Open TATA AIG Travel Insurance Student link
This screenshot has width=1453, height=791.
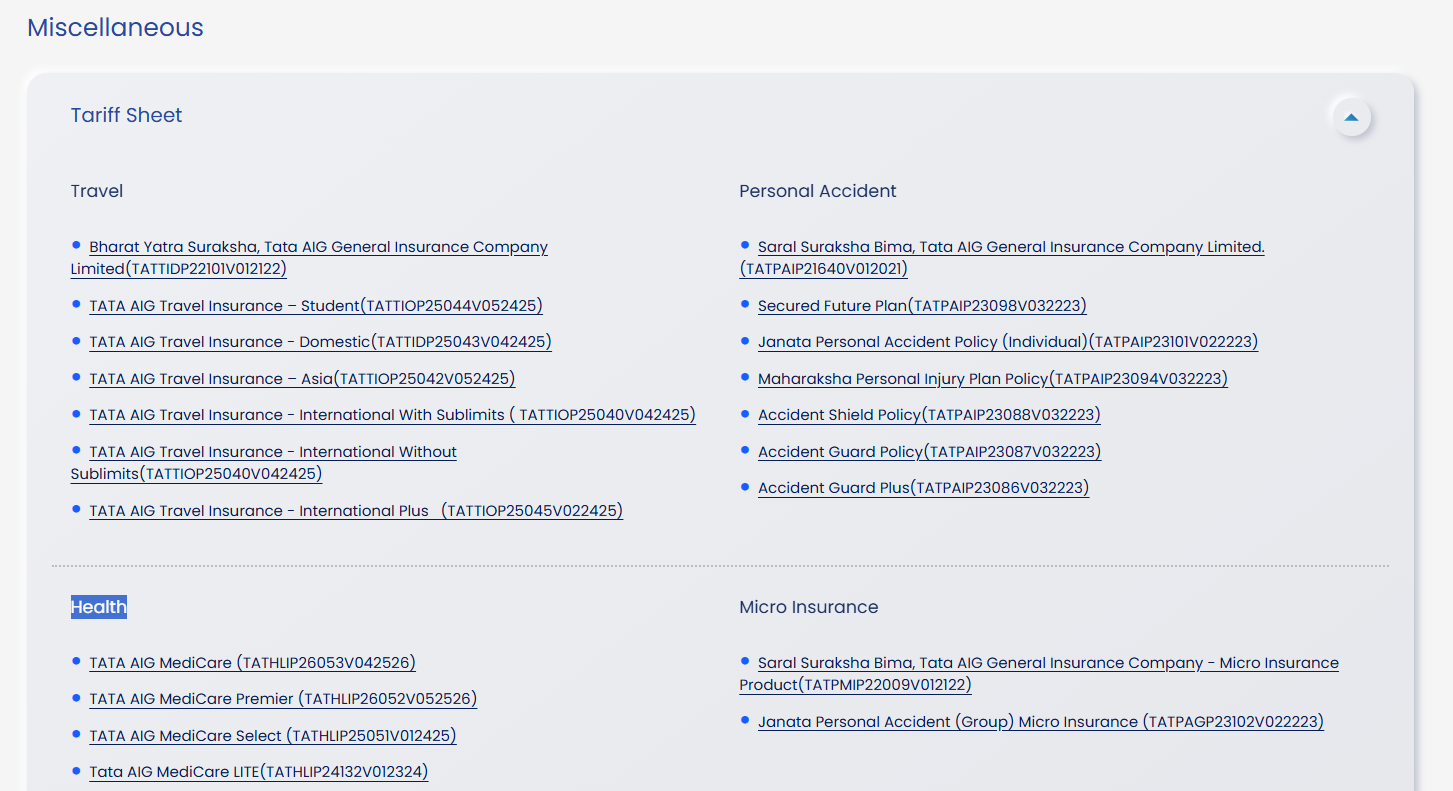pos(315,306)
